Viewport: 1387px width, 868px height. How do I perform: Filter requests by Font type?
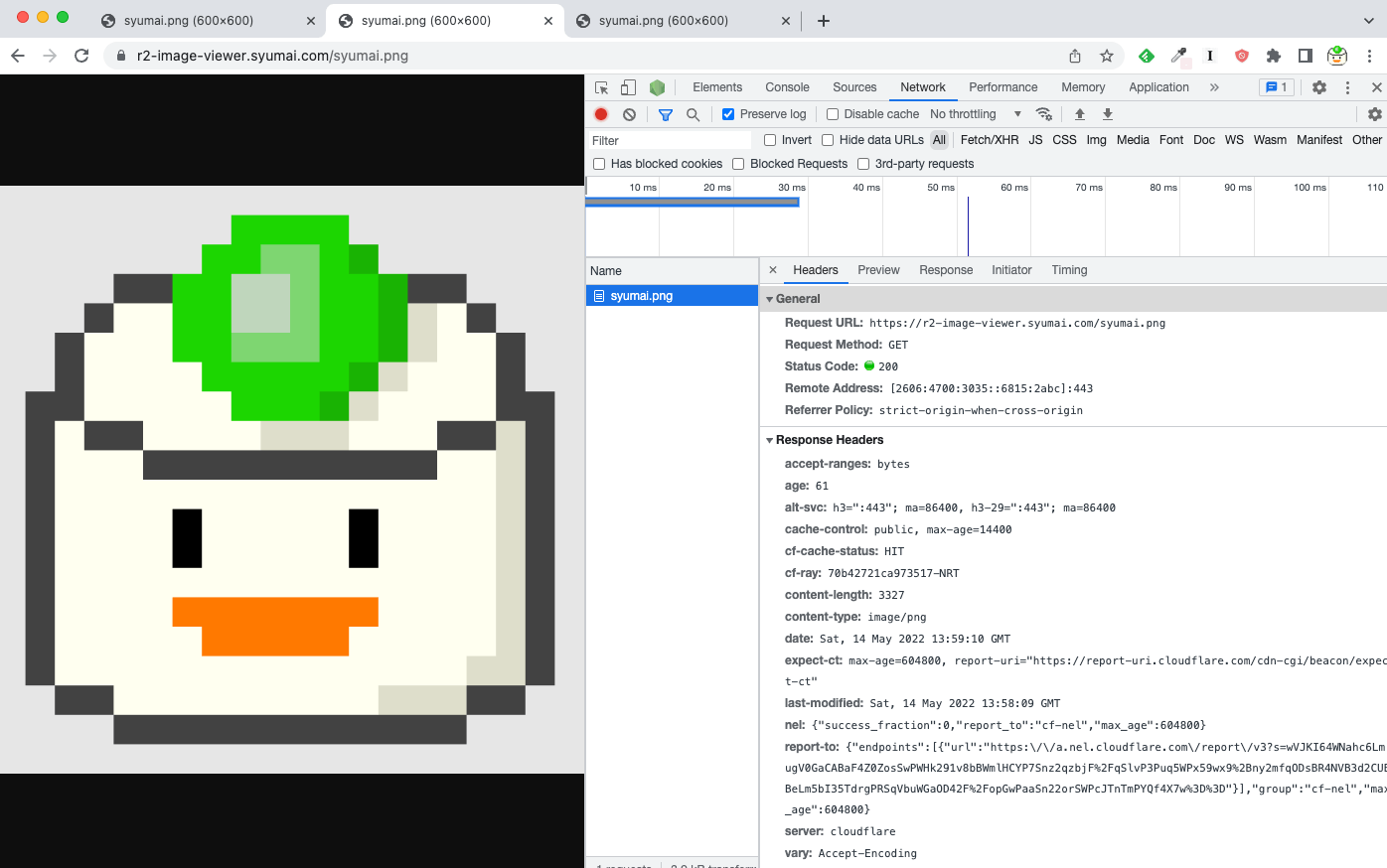1171,140
